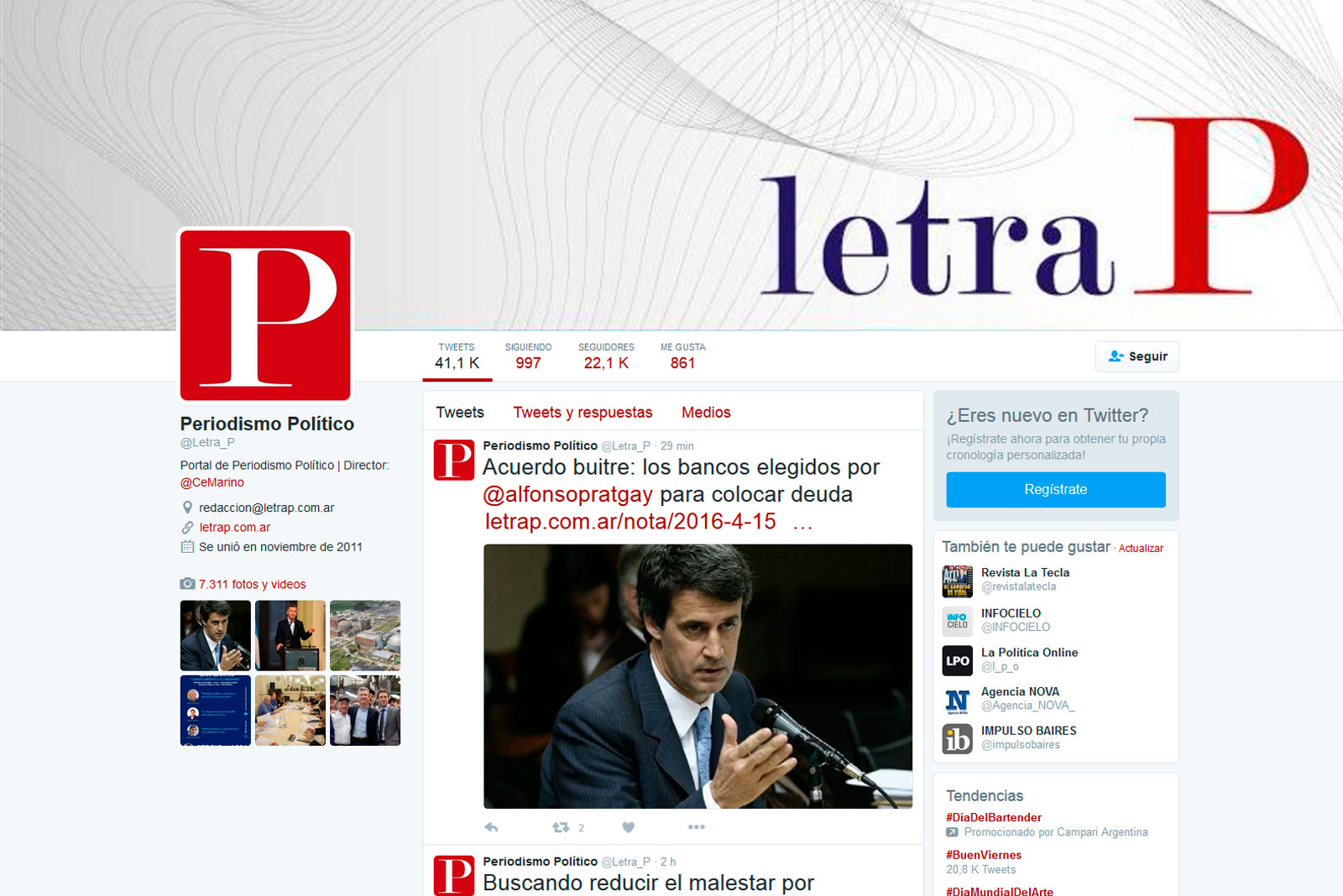Click the @impulsobaires handle
Screen dimensions: 1343x896
tap(1021, 745)
